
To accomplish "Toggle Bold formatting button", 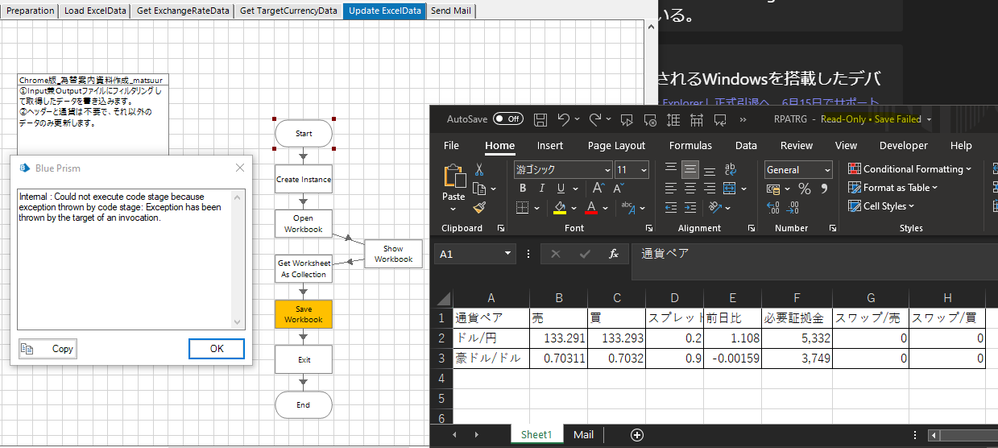I will 522,188.
